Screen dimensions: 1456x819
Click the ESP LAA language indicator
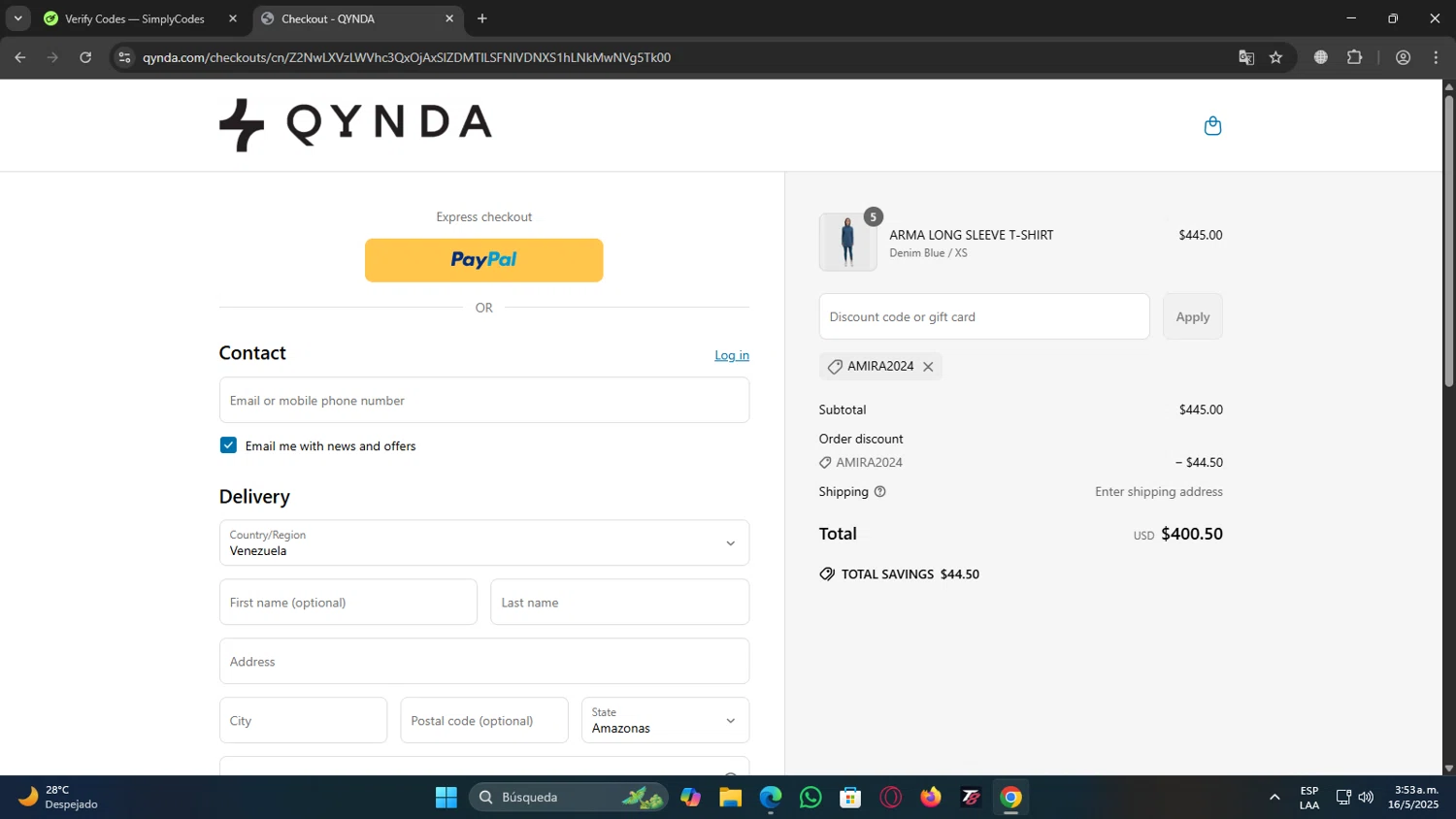(x=1309, y=798)
